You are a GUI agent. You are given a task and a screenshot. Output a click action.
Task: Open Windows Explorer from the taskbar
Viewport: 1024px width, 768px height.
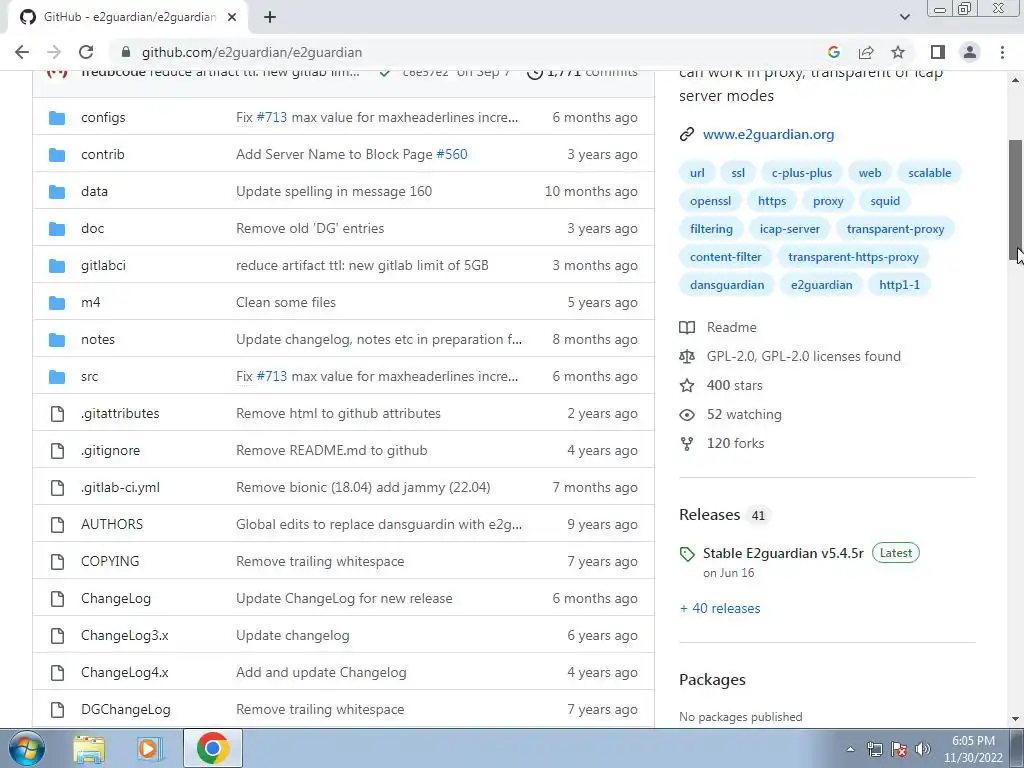(x=89, y=748)
